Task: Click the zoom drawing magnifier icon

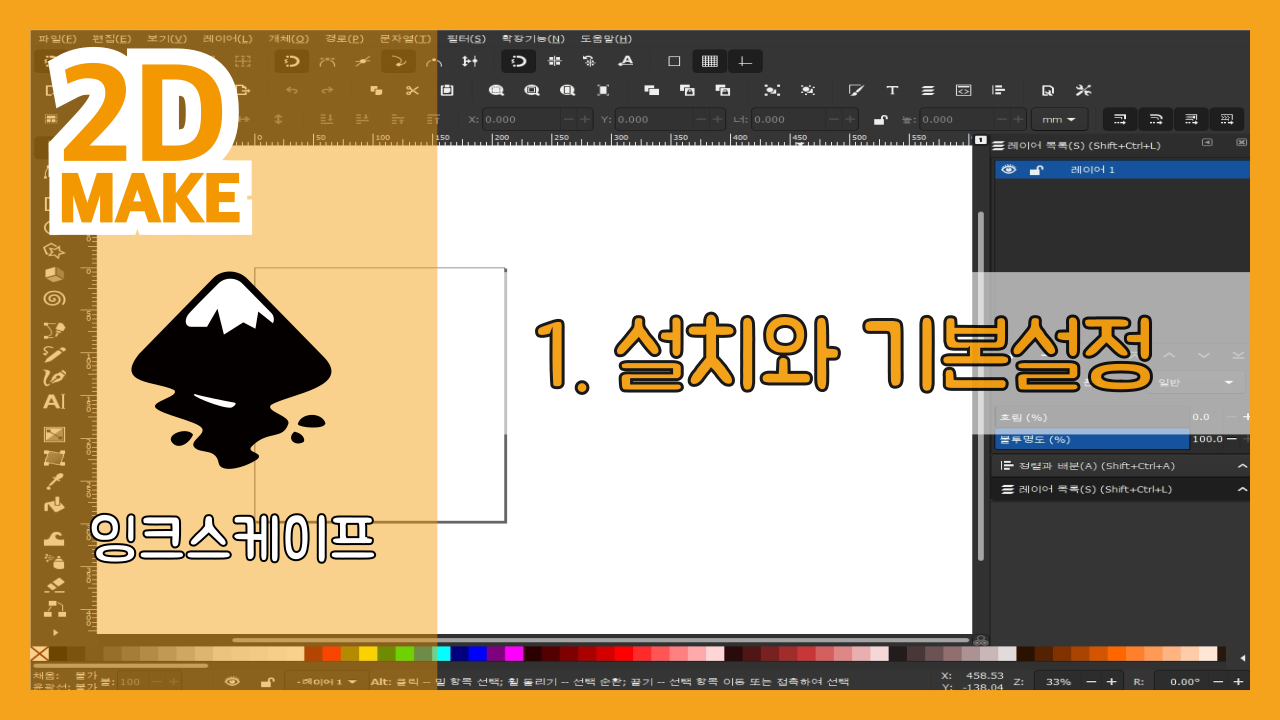Action: pos(532,90)
